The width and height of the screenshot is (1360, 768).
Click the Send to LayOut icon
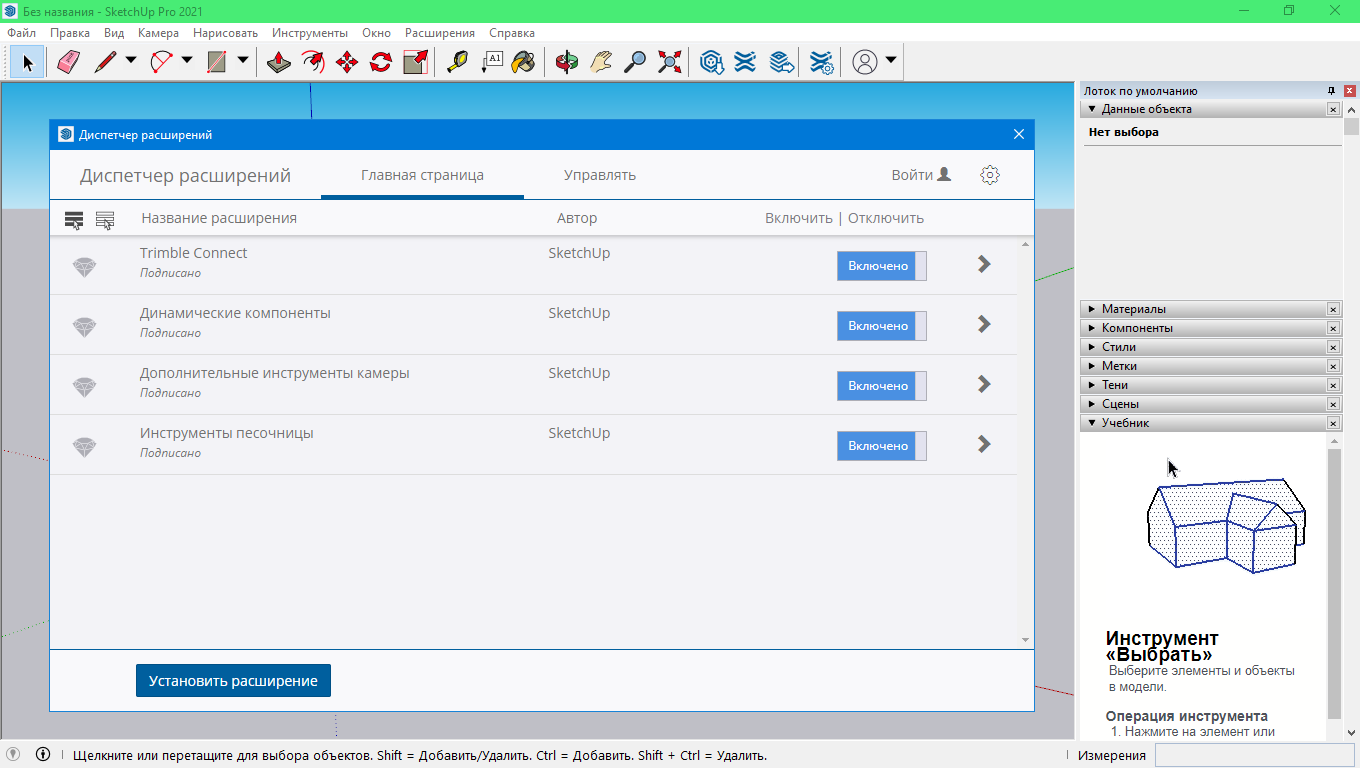[781, 62]
